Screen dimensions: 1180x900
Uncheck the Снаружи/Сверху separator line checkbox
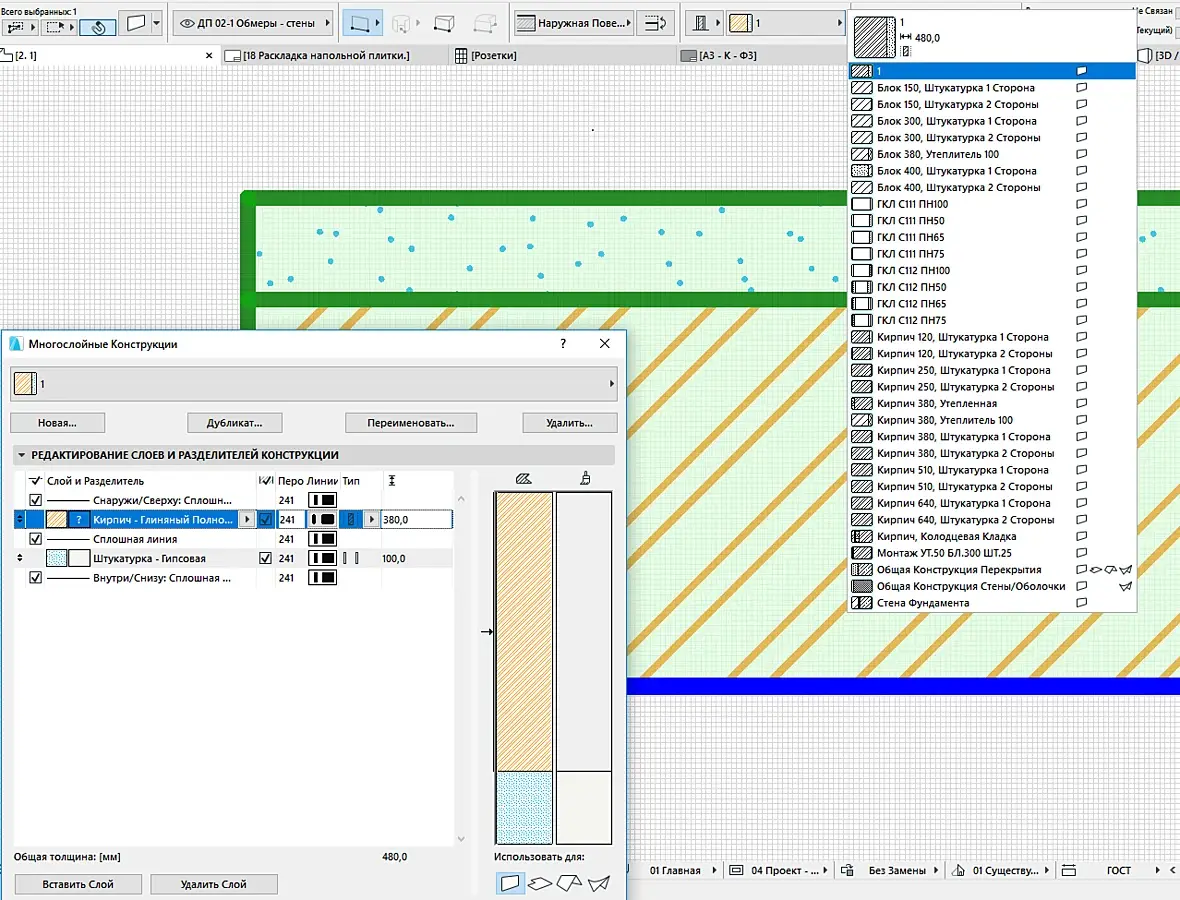(36, 500)
